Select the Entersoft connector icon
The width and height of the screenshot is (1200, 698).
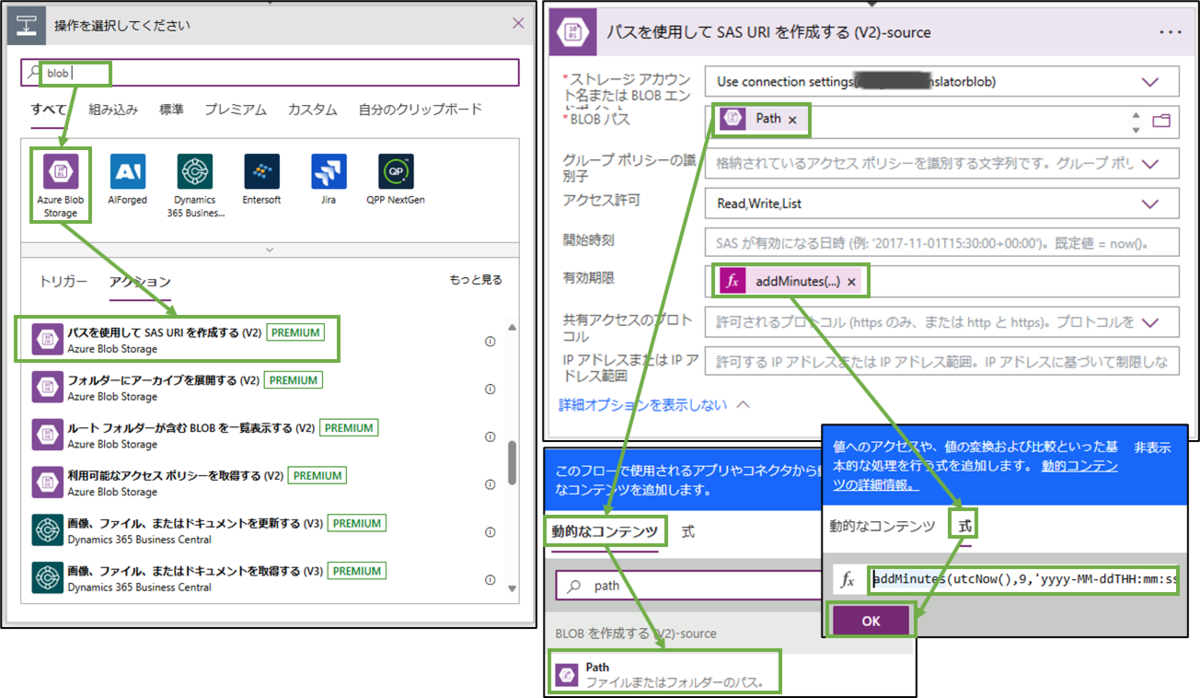tap(261, 172)
